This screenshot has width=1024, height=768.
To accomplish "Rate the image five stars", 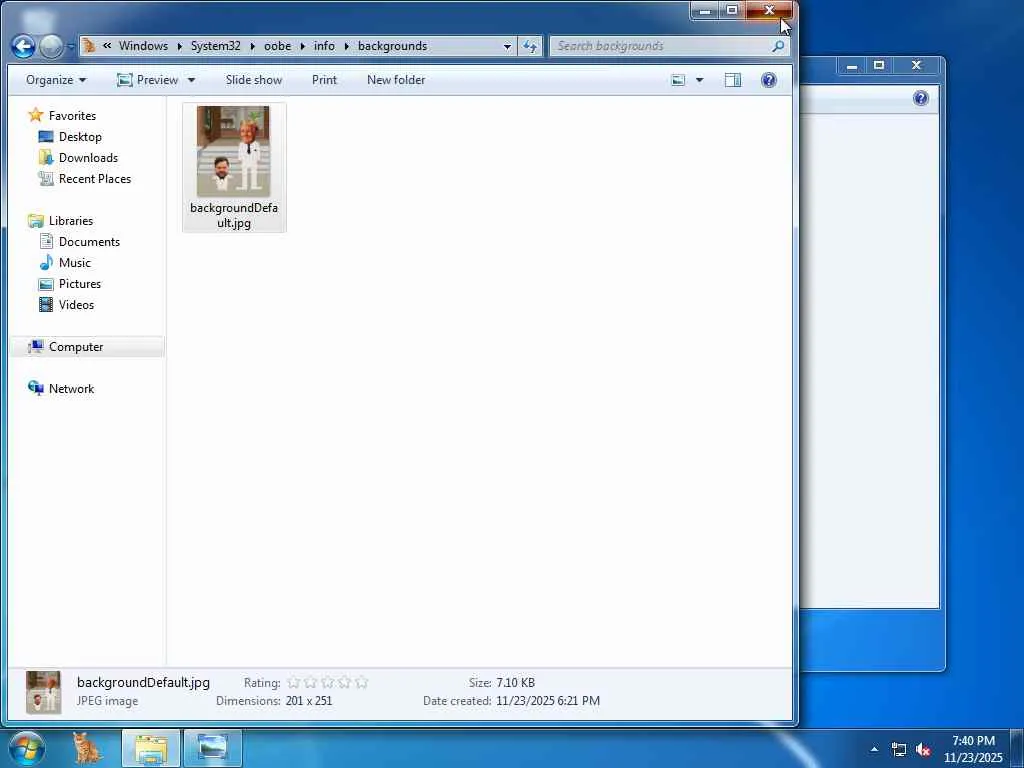I will click(361, 682).
